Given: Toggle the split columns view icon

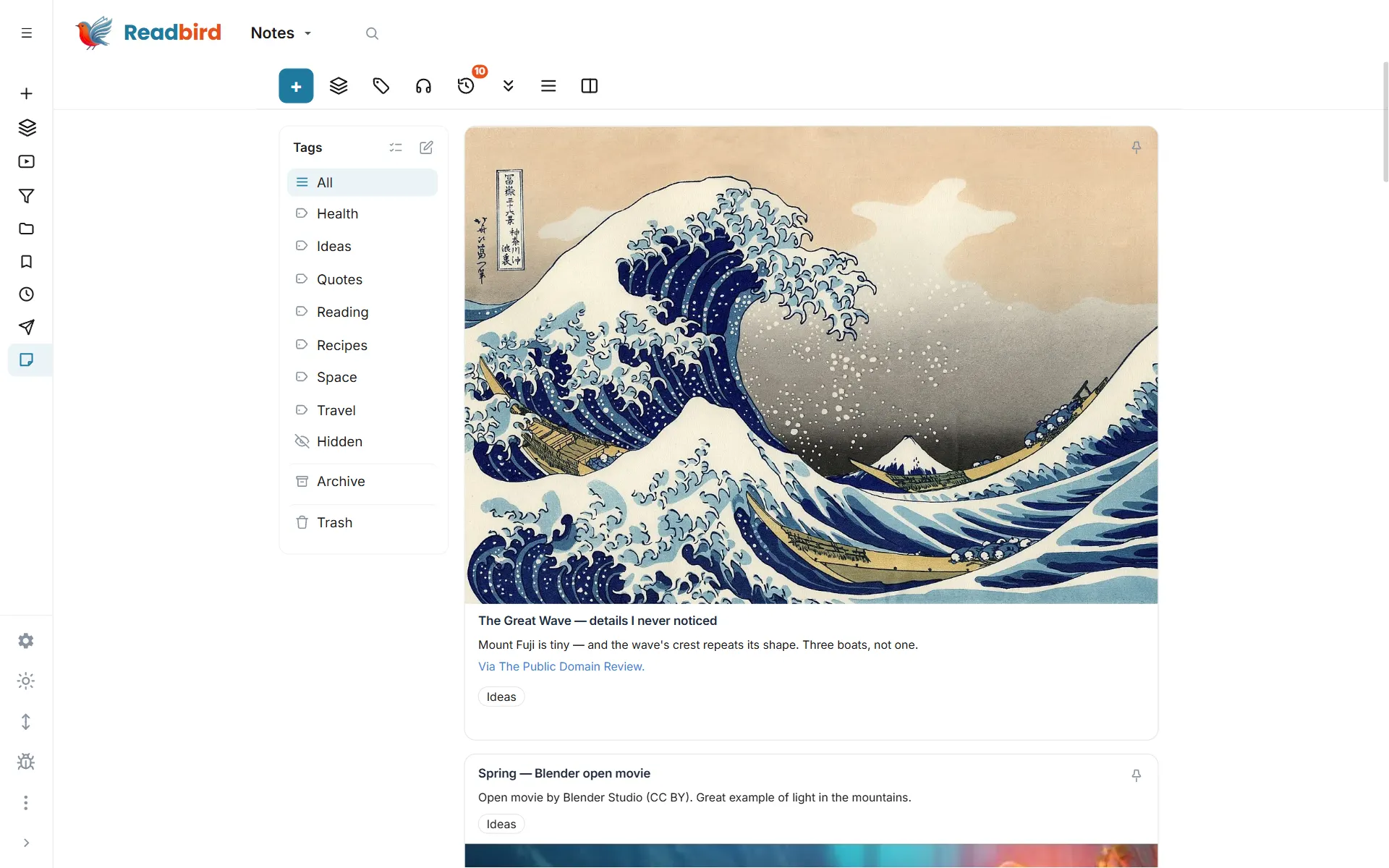Looking at the screenshot, I should click(590, 86).
